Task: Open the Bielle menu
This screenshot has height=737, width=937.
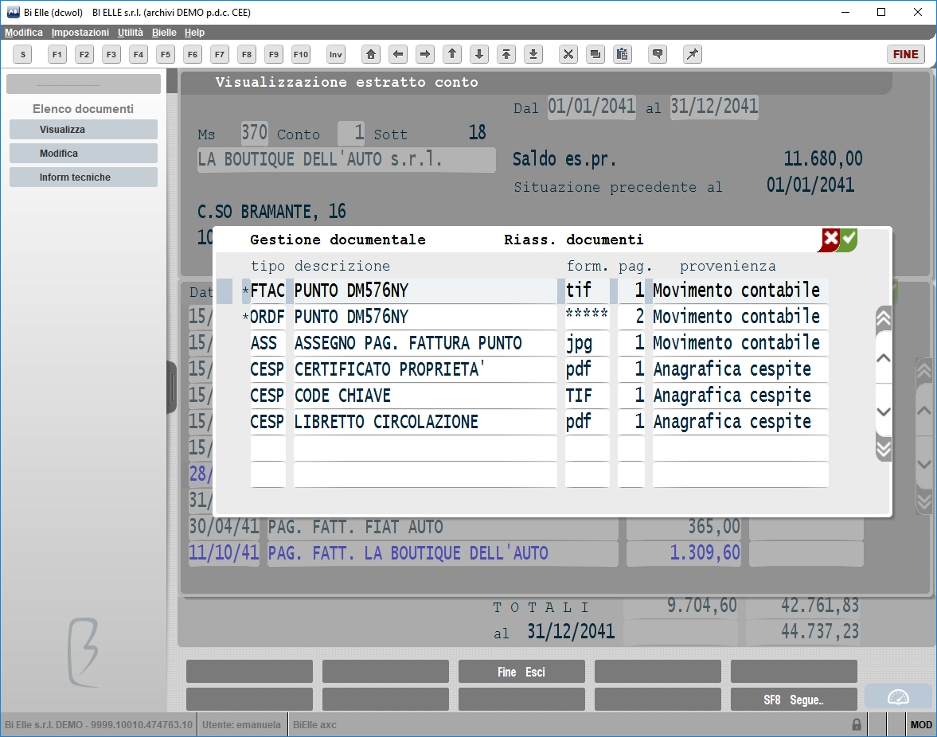Action: click(x=164, y=32)
